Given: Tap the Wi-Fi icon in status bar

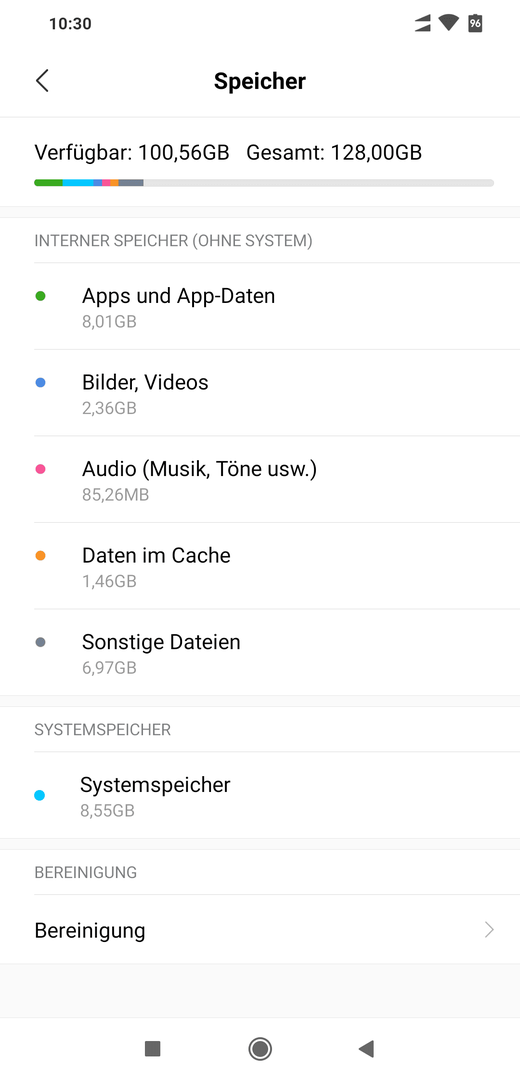Looking at the screenshot, I should pos(448,23).
